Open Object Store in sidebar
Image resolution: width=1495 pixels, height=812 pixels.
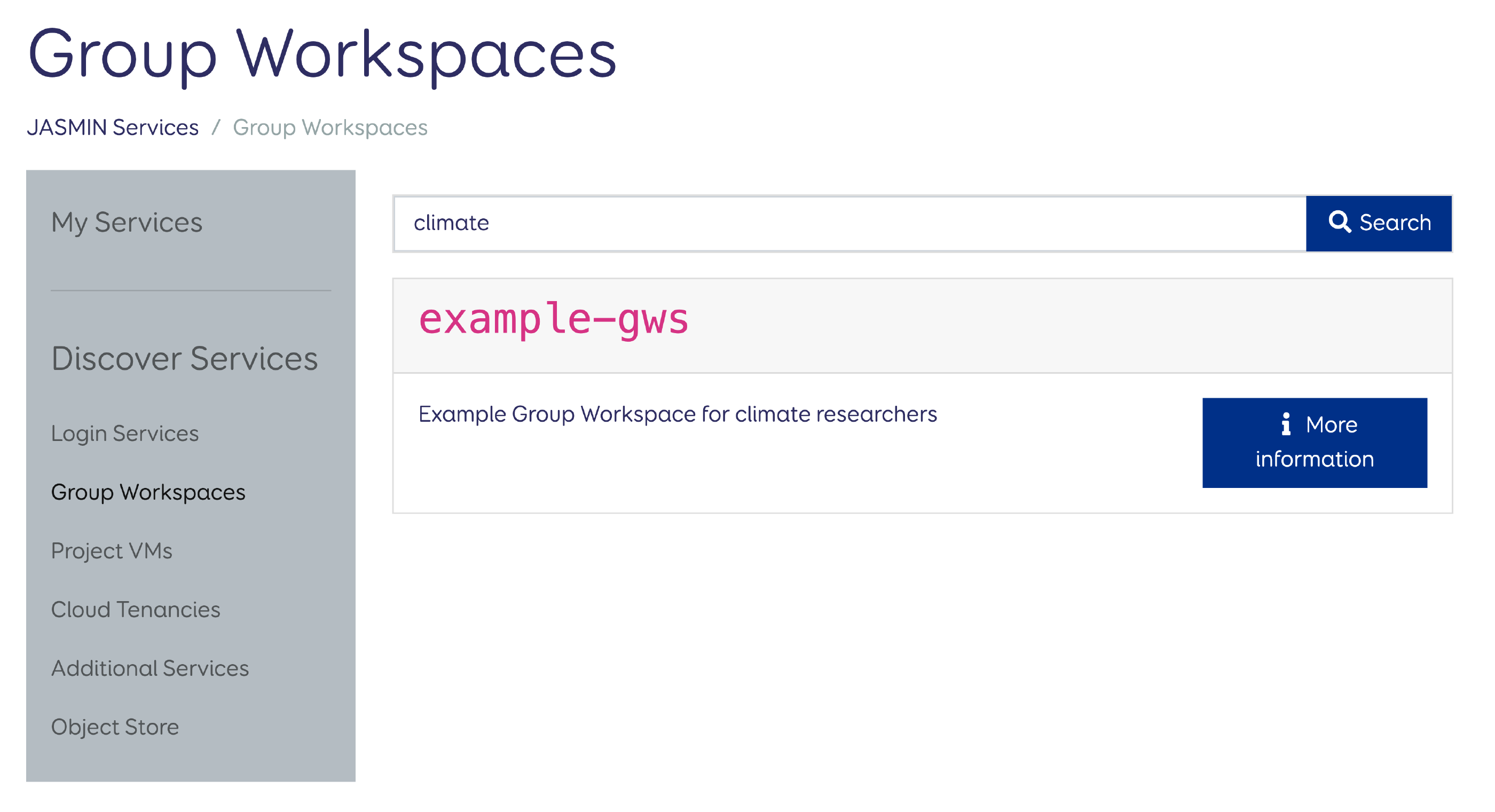point(115,727)
